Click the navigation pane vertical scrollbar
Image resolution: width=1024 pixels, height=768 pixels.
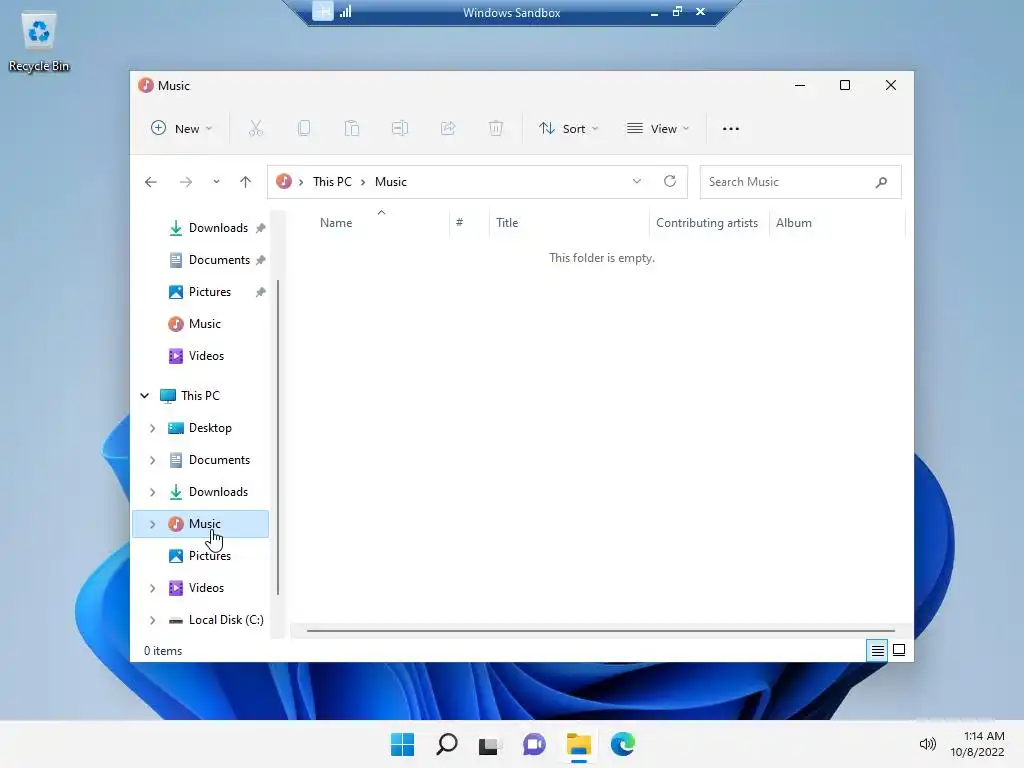click(x=278, y=438)
